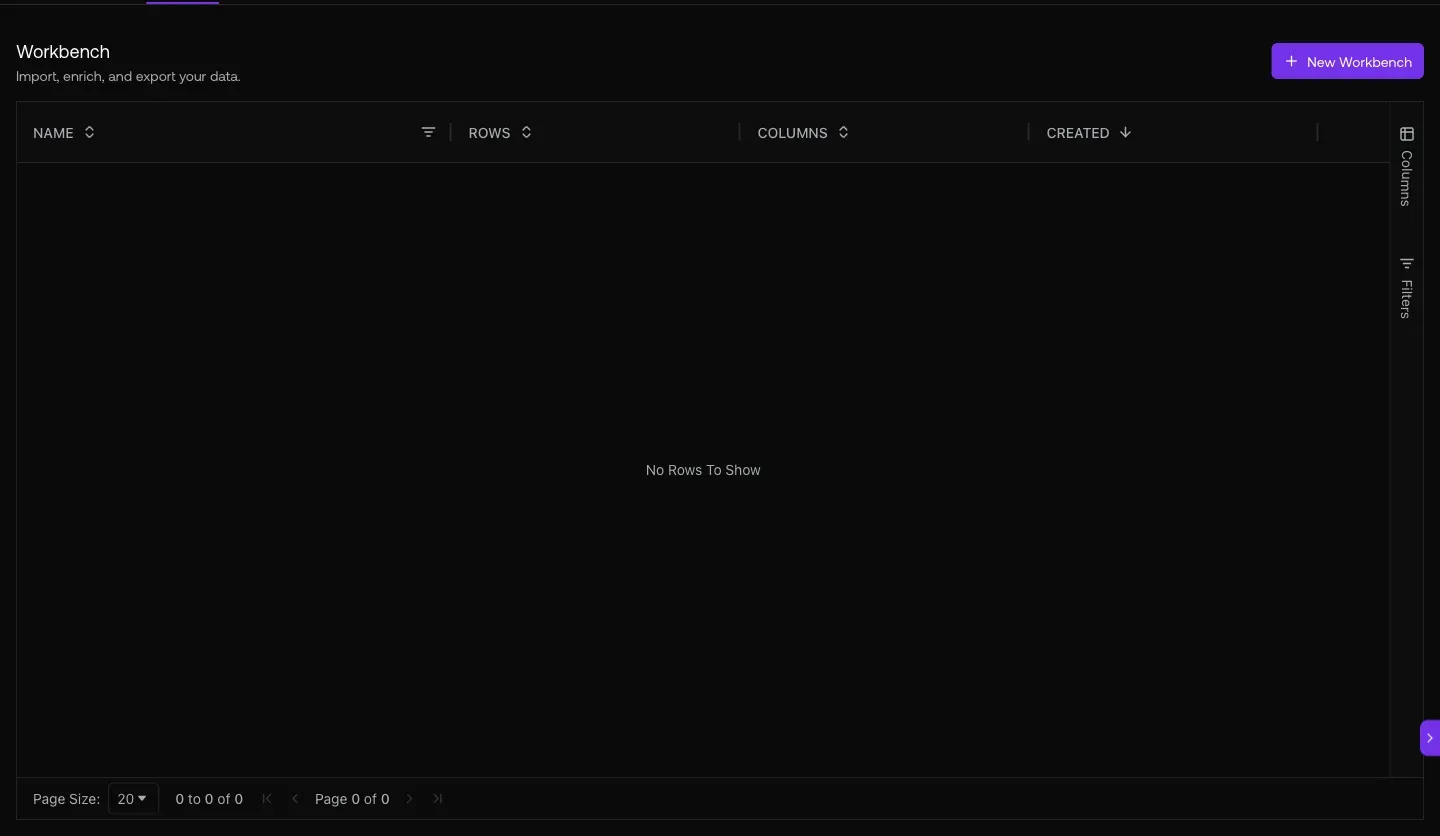This screenshot has height=836, width=1440.
Task: Open the NAME column filter menu icon
Action: click(x=428, y=132)
